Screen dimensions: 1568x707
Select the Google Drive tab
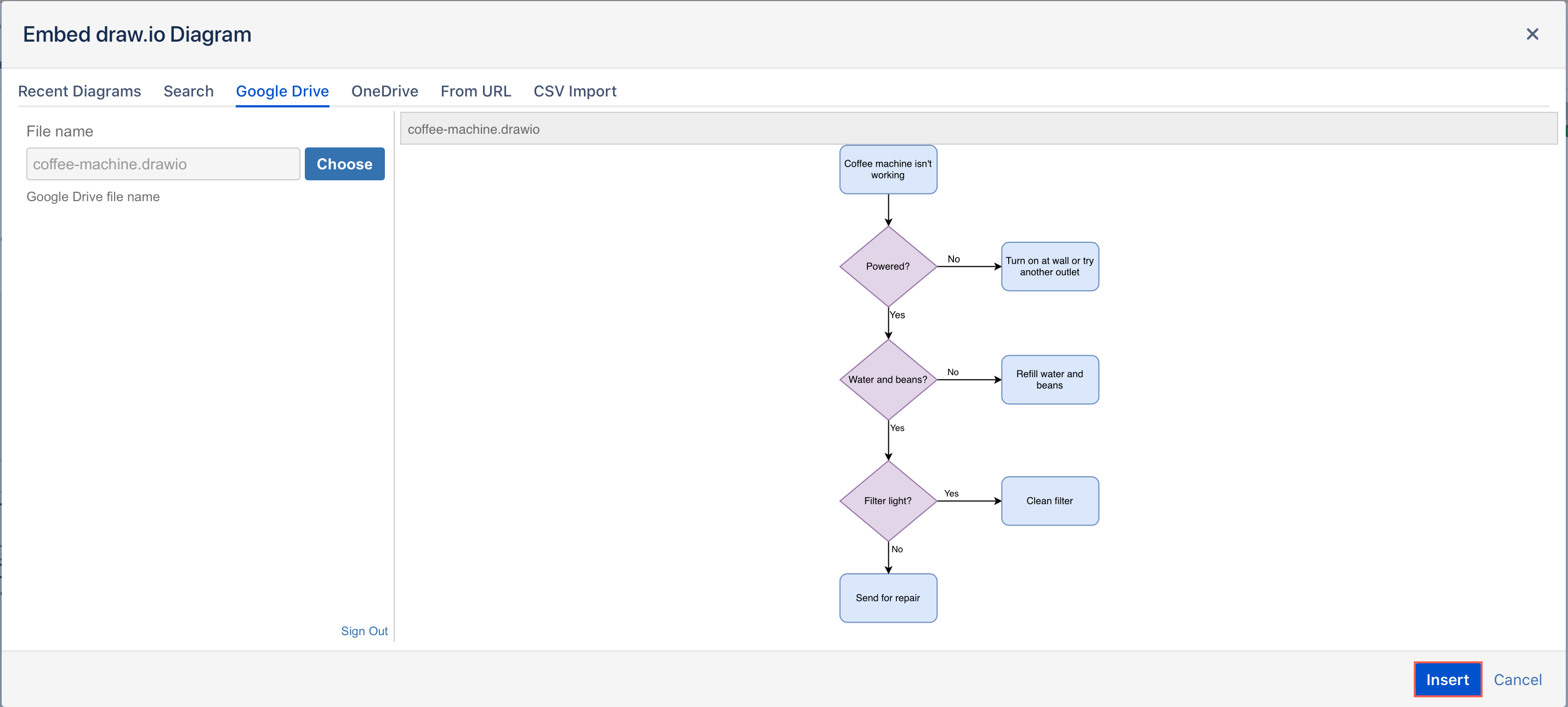coord(282,90)
